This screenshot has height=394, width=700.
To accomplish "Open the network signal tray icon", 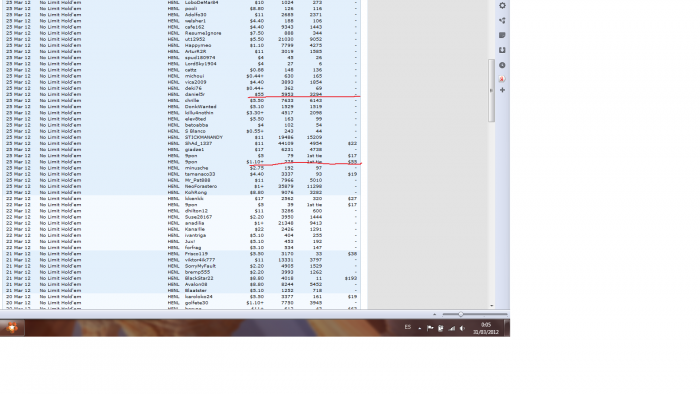I will pos(451,328).
